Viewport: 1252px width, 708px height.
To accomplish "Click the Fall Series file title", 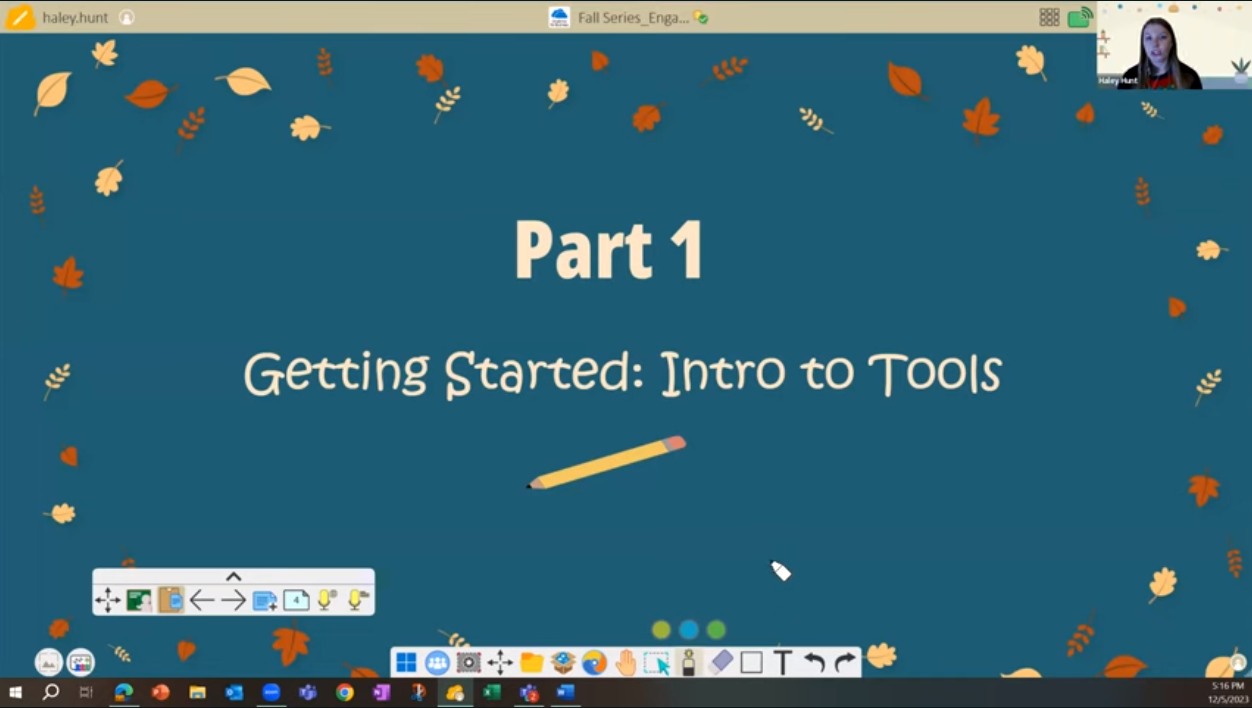I will click(x=632, y=17).
